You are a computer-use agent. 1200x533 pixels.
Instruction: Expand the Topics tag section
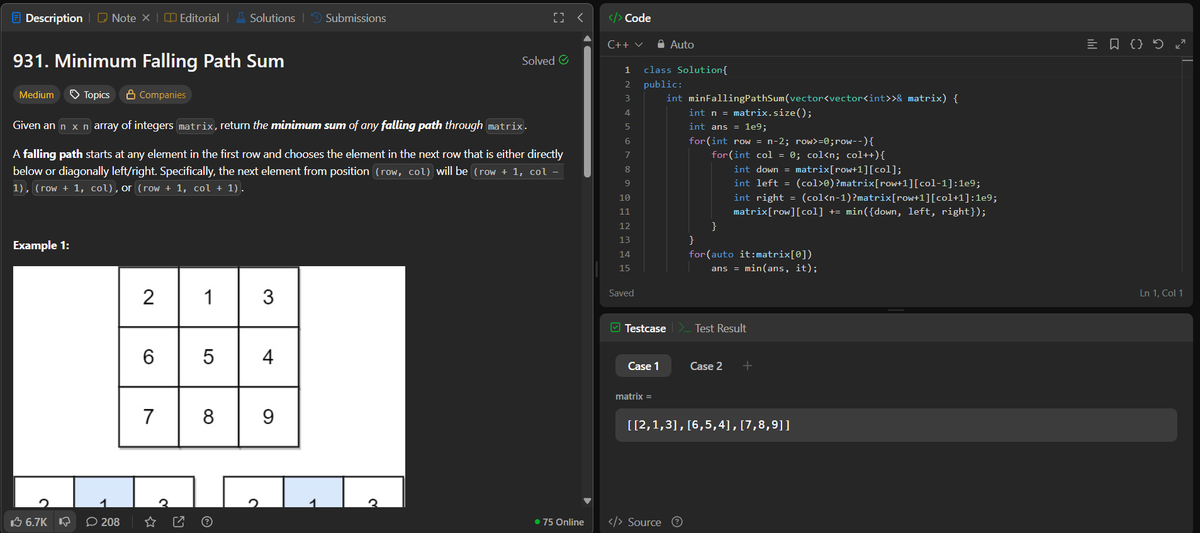coord(88,94)
